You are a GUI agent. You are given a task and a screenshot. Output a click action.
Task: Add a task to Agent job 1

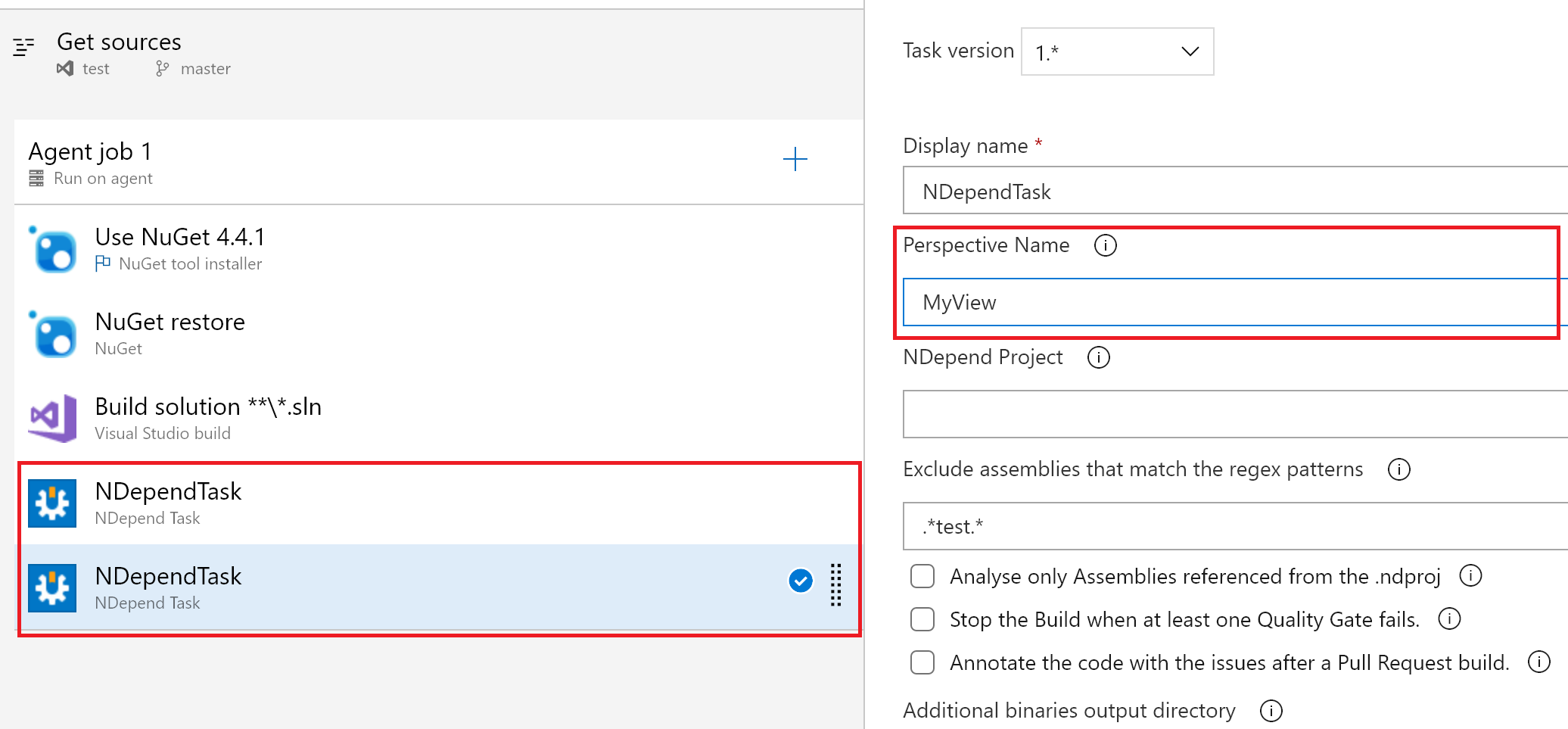point(795,159)
